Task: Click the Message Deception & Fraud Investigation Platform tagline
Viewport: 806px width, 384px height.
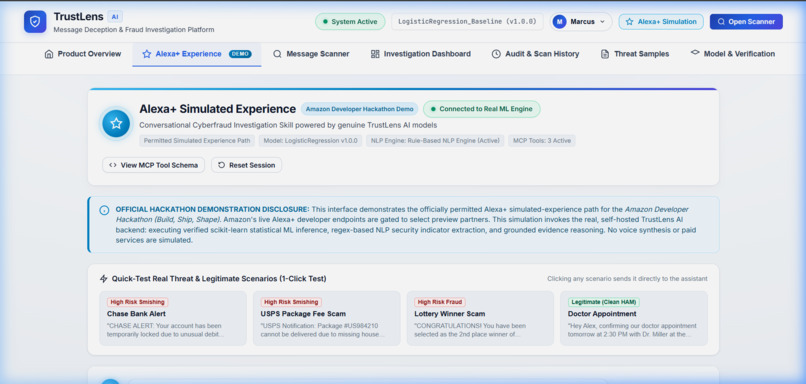Action: coord(134,30)
